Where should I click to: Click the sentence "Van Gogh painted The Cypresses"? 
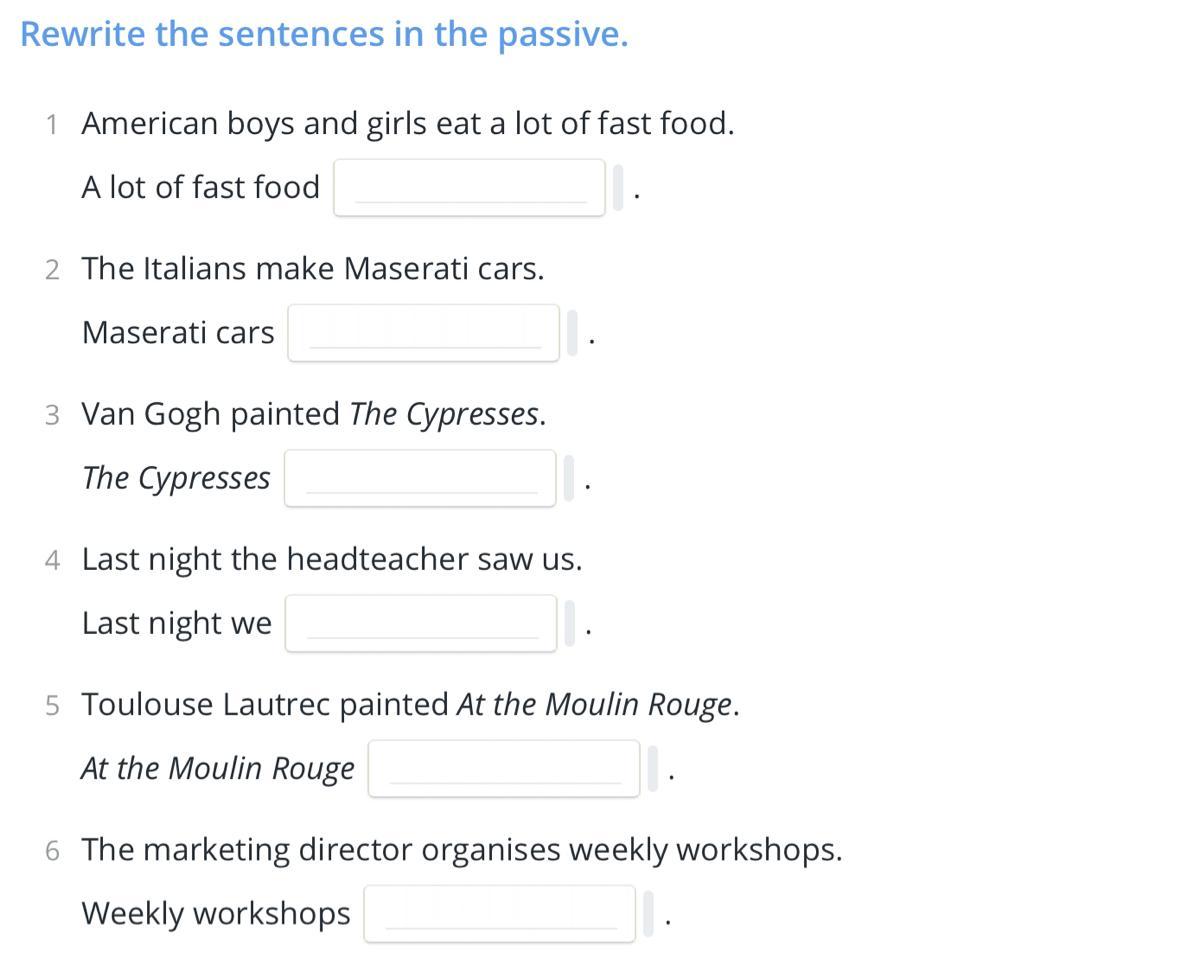click(x=313, y=414)
